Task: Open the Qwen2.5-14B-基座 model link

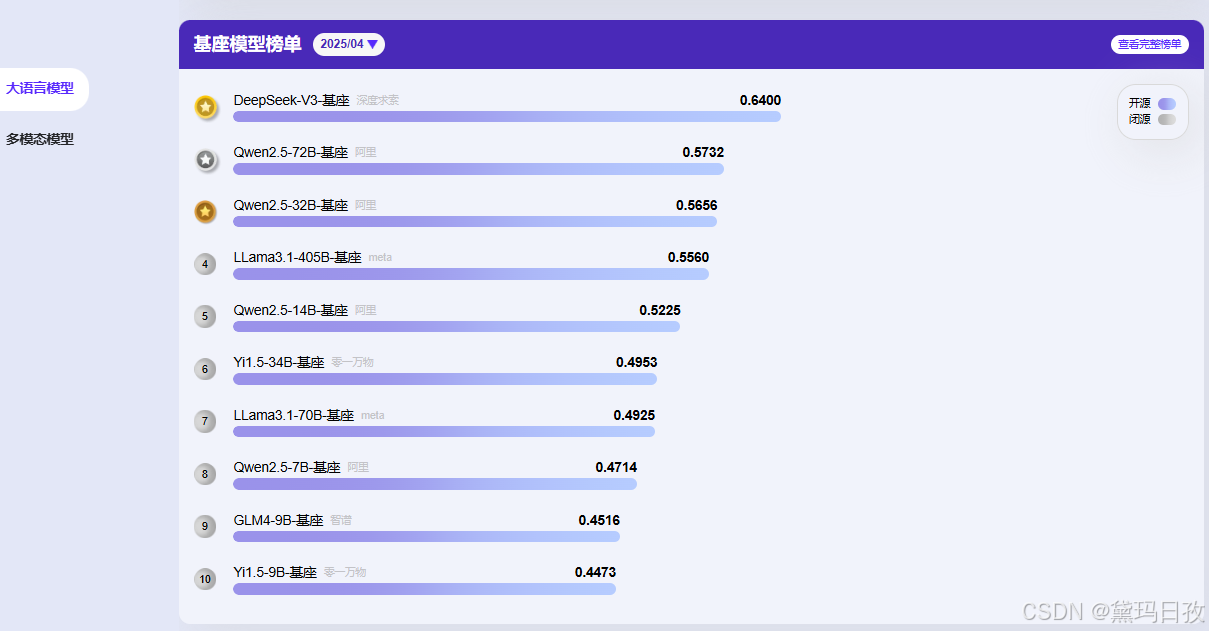Action: coord(291,310)
